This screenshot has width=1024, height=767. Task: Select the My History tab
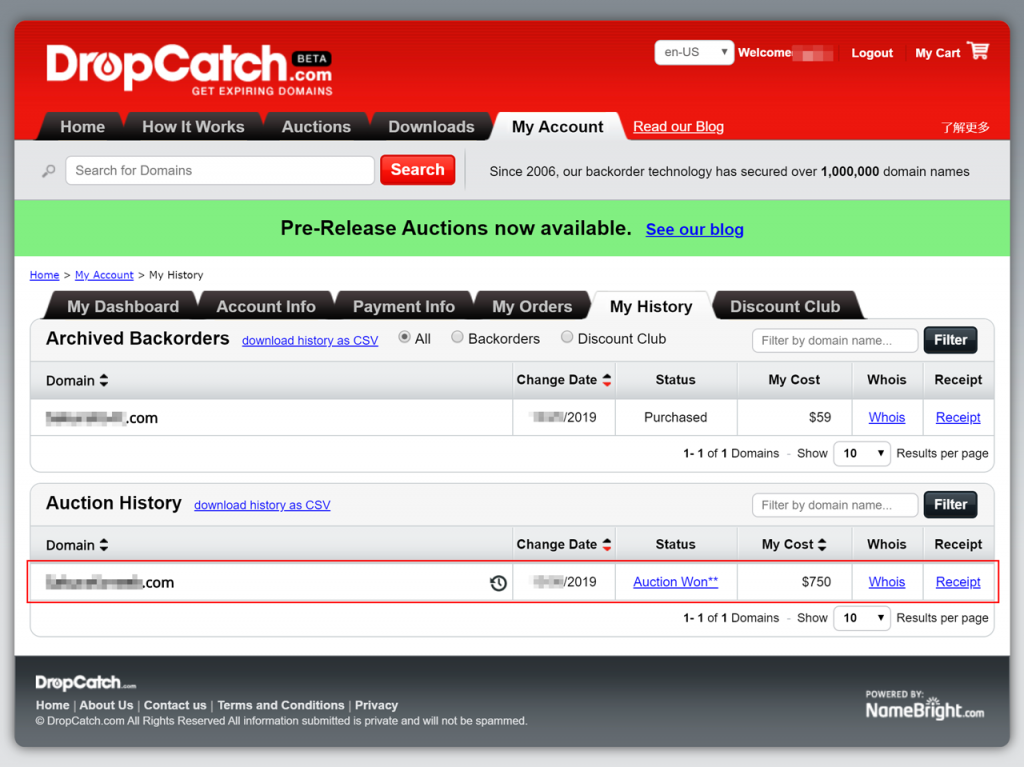click(x=651, y=306)
